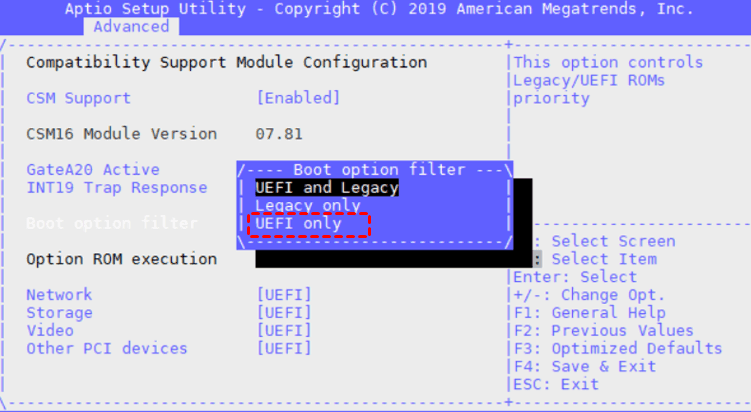The height and width of the screenshot is (412, 751).
Task: Pick 'UEFI only' from the popup
Action: click(298, 224)
